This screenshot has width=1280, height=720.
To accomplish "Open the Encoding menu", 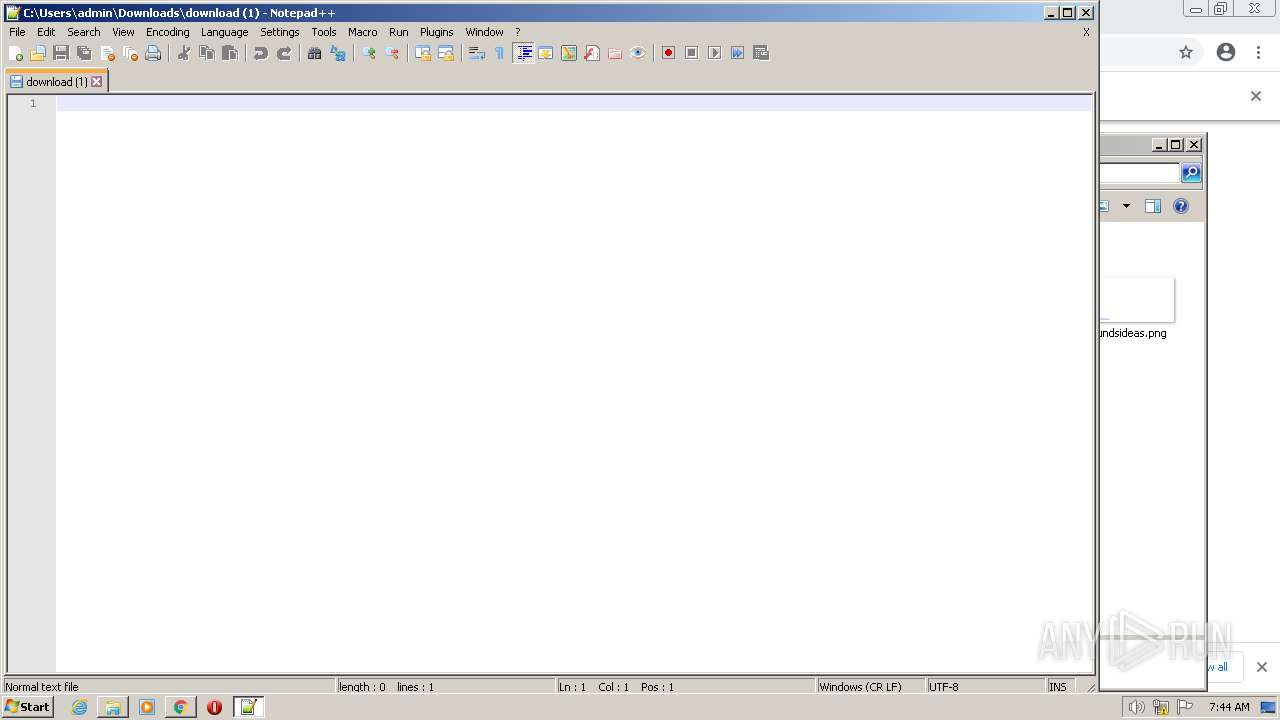I will point(168,32).
